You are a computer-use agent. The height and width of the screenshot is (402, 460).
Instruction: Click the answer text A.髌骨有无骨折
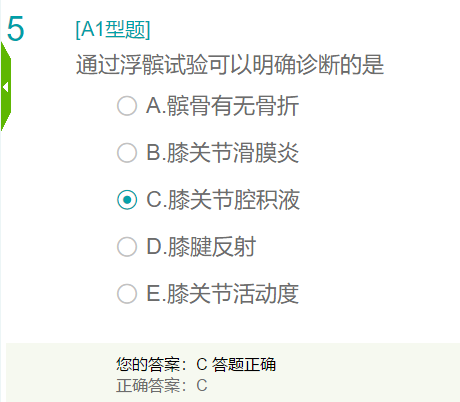coord(222,106)
